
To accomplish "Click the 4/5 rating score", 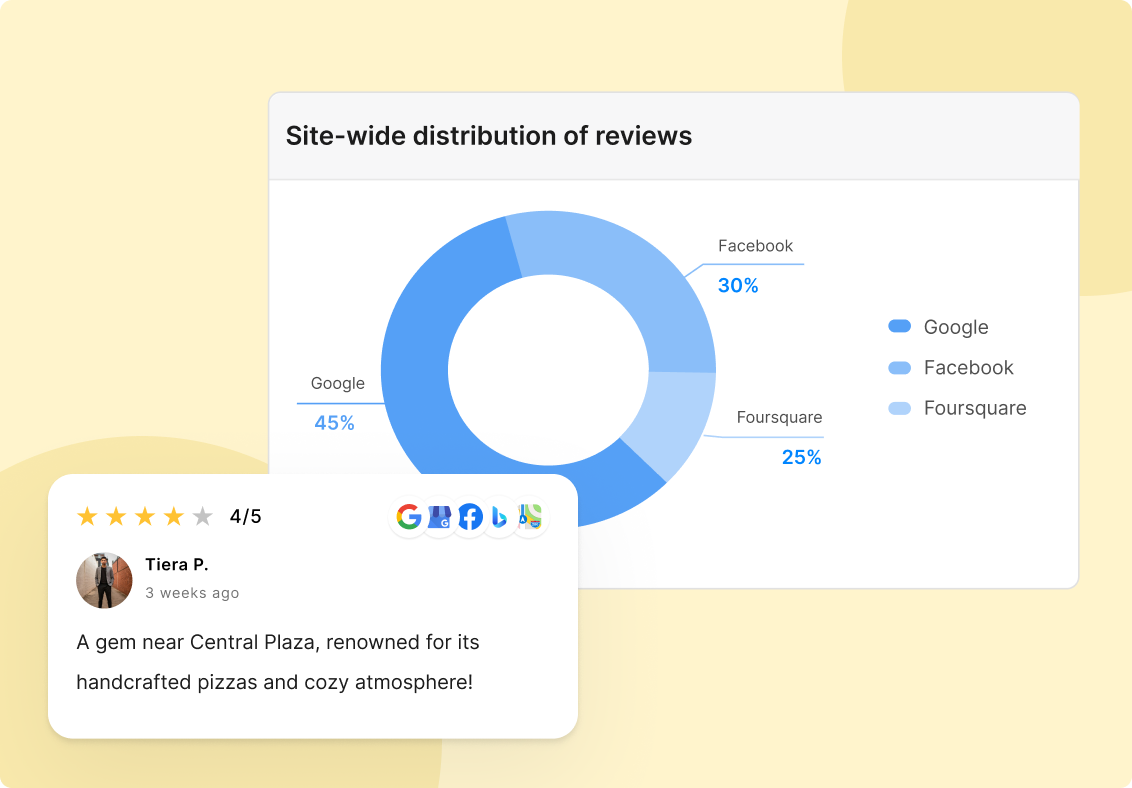I will coord(245,517).
